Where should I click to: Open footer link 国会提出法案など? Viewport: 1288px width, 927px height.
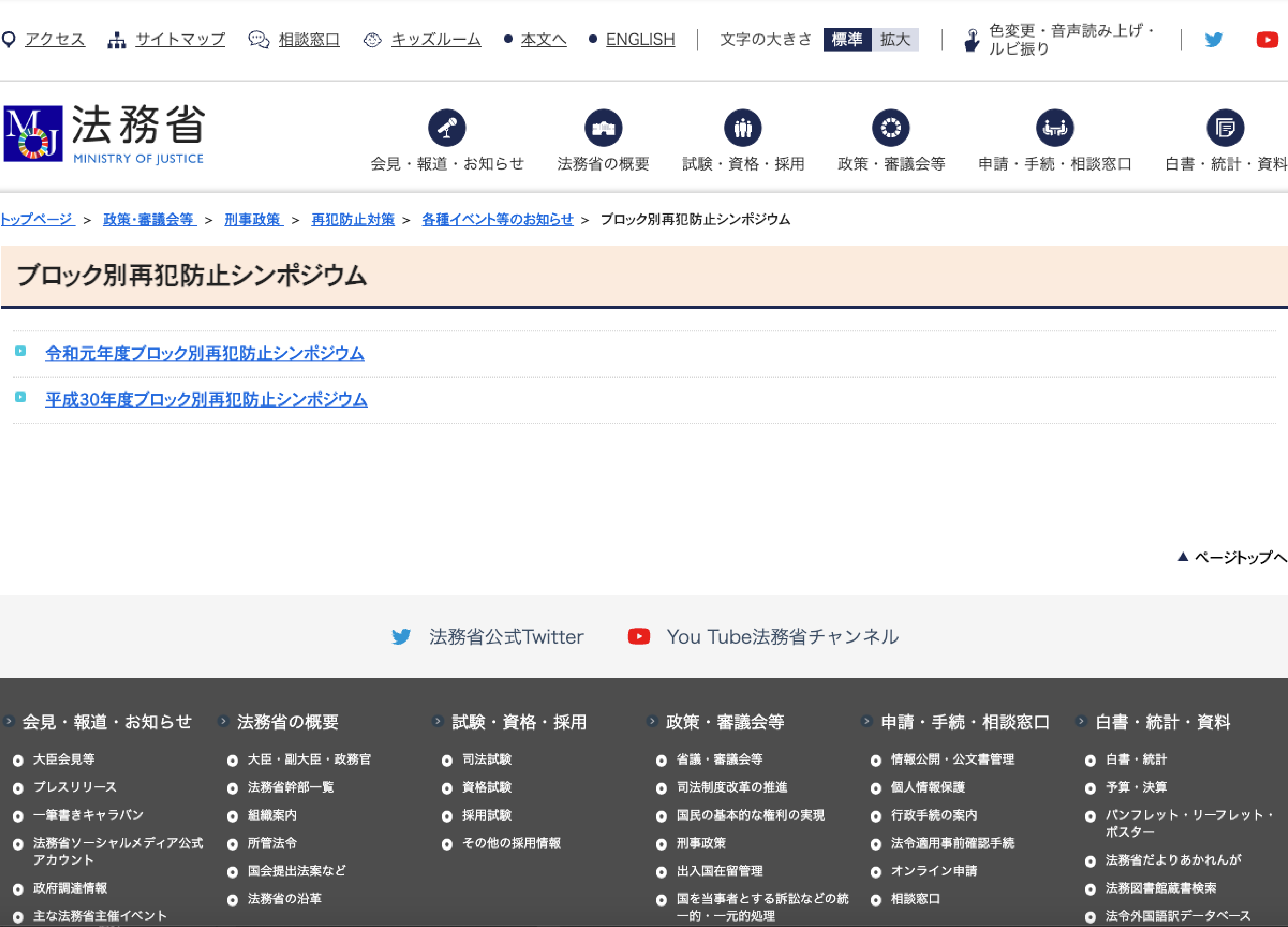pos(296,871)
